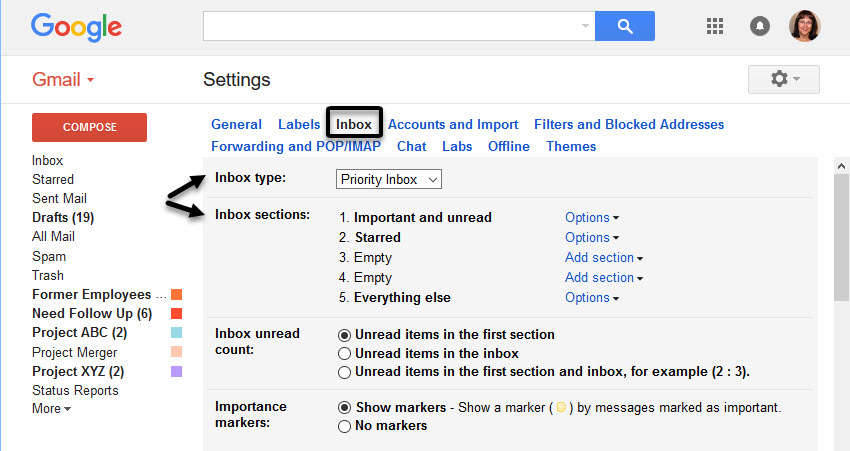Click the search box dropdown arrow
This screenshot has height=451, width=850.
(585, 25)
